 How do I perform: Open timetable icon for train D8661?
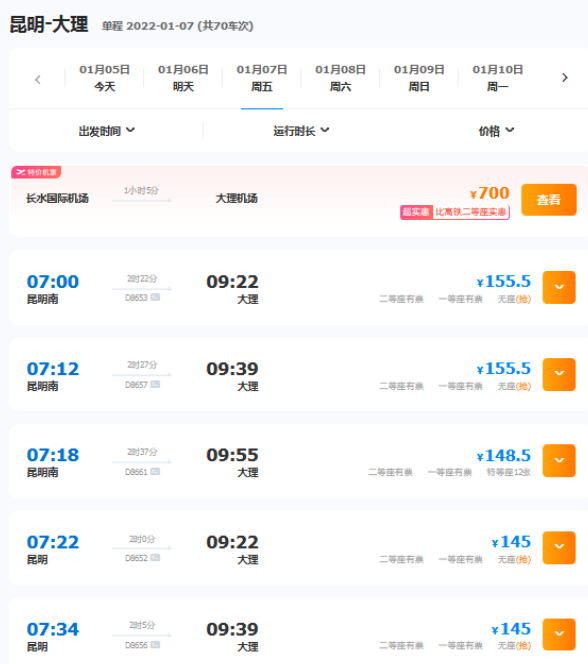(x=155, y=471)
